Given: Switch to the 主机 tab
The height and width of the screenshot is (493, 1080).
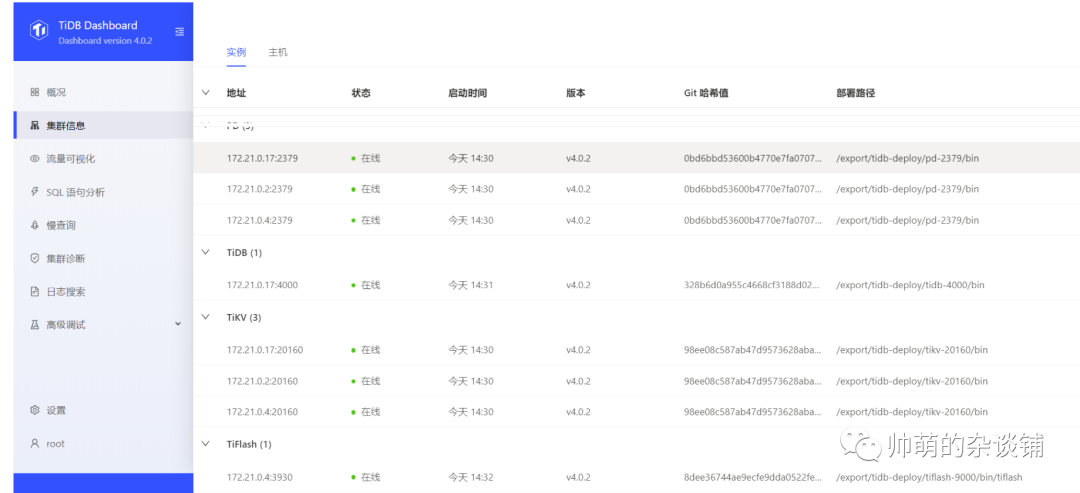Looking at the screenshot, I should tap(277, 52).
